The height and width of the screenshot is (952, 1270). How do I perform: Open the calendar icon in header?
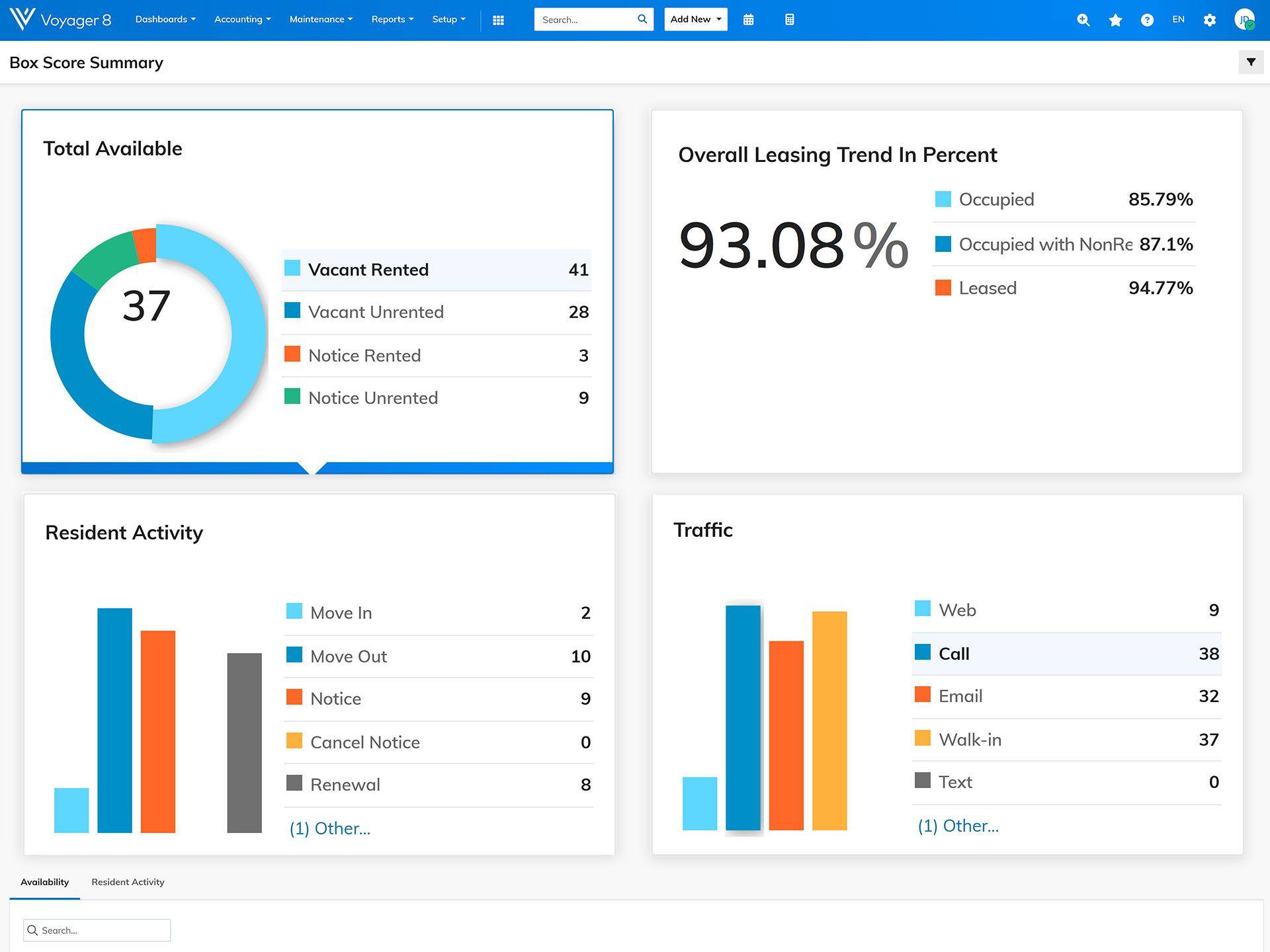pyautogui.click(x=748, y=20)
